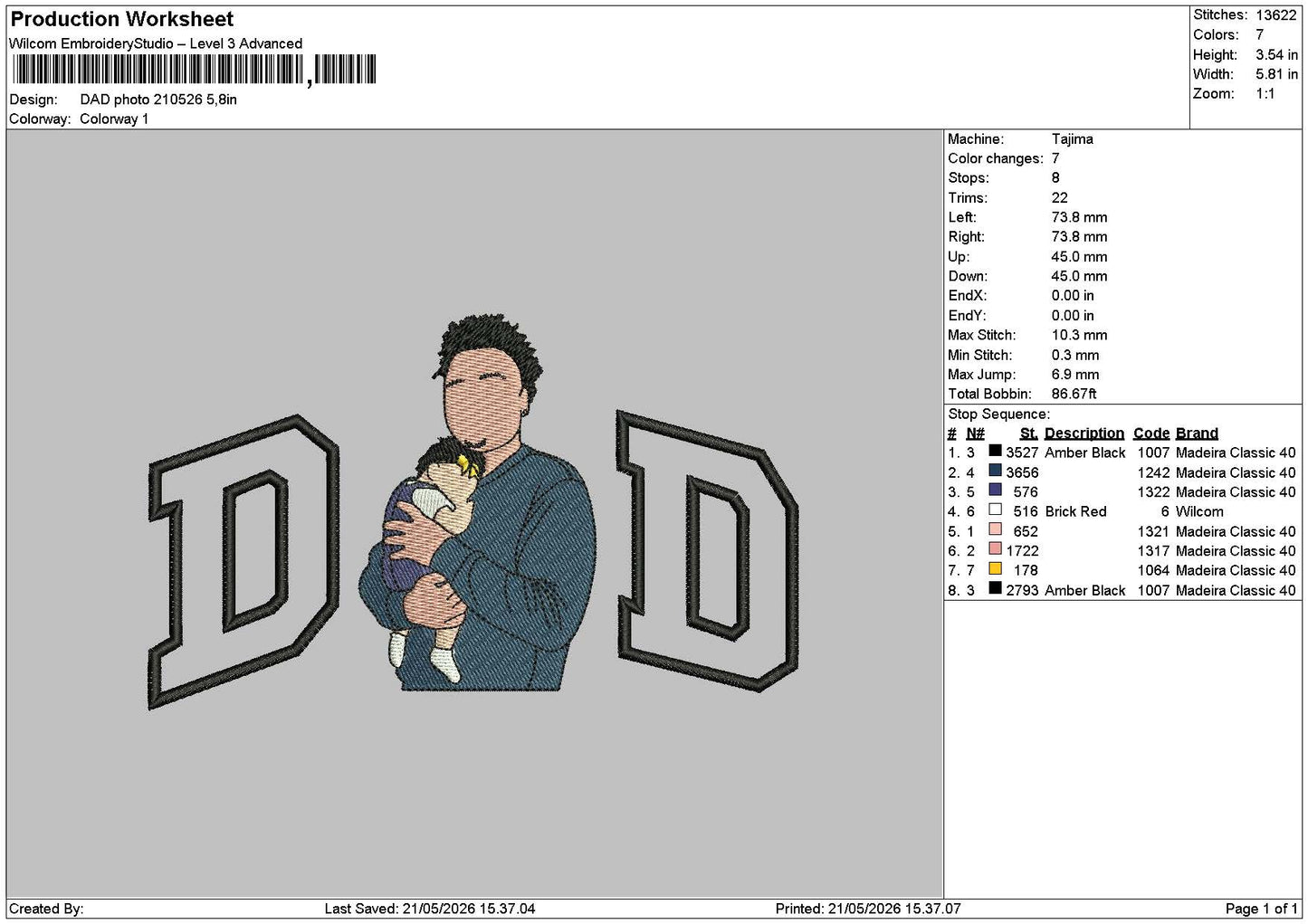1308x924 pixels.
Task: Click the Machine value Tajima
Action: (x=1072, y=138)
